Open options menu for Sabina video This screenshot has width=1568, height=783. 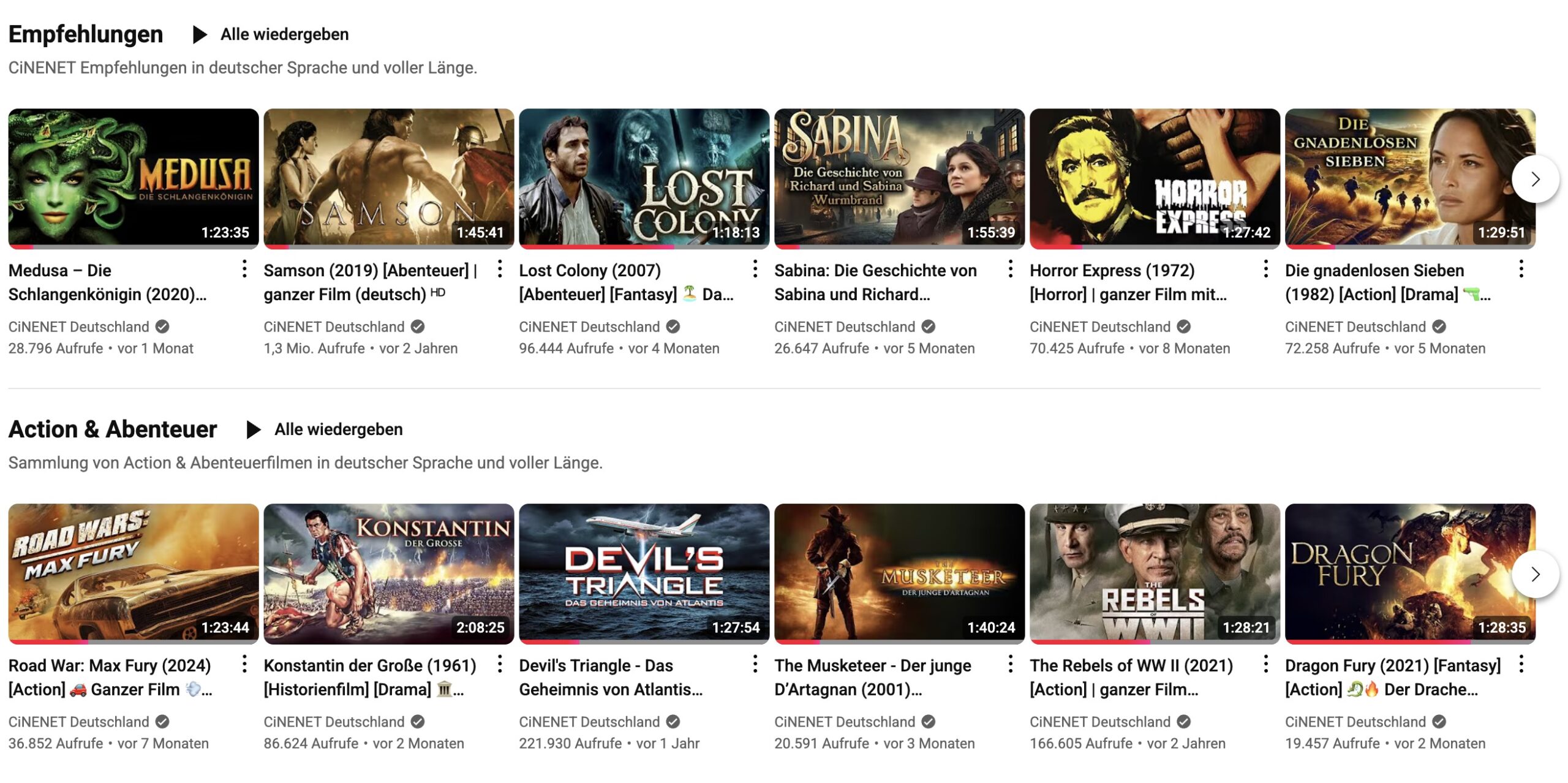point(1011,269)
